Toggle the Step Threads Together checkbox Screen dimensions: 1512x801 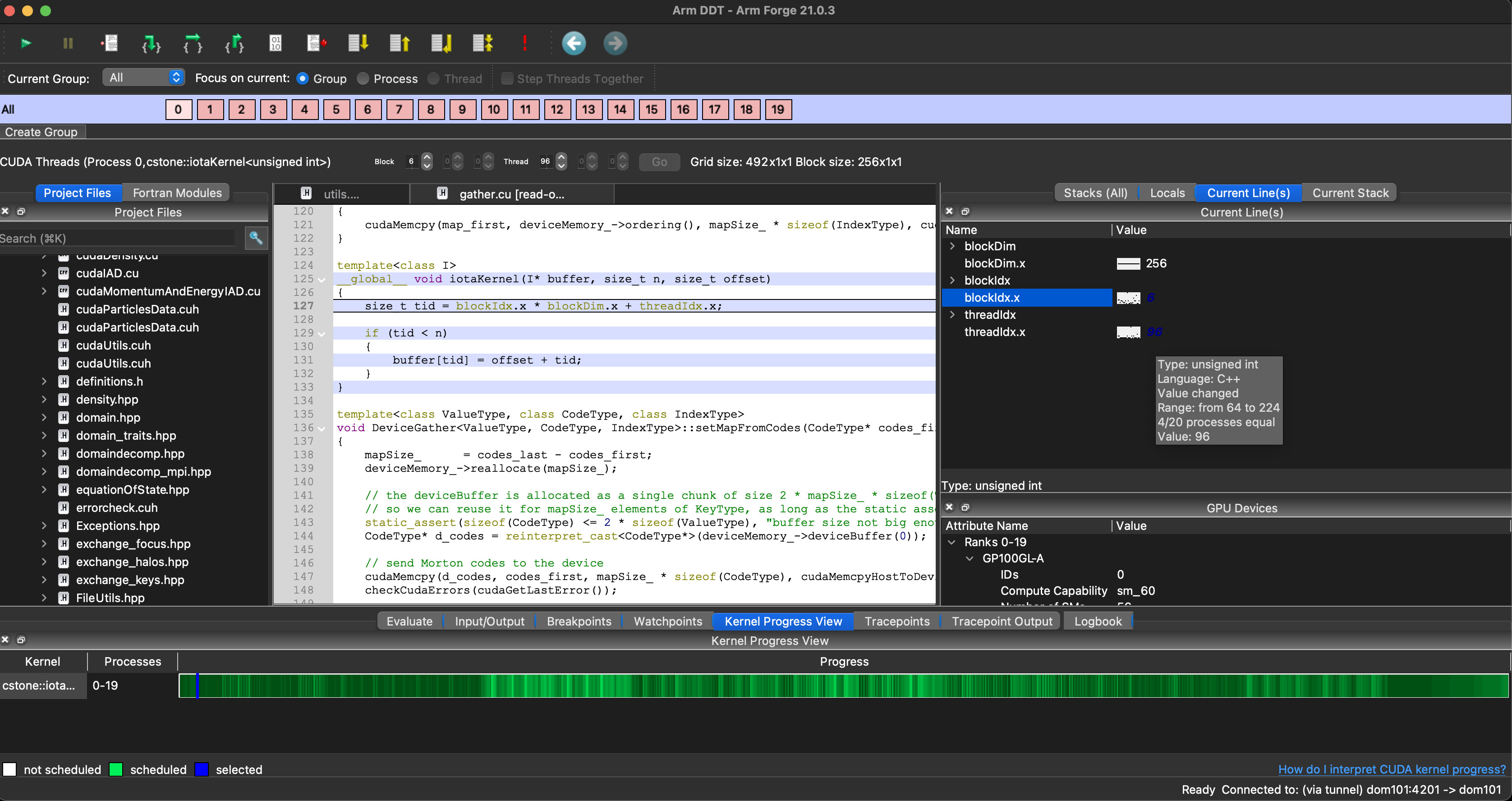point(507,78)
